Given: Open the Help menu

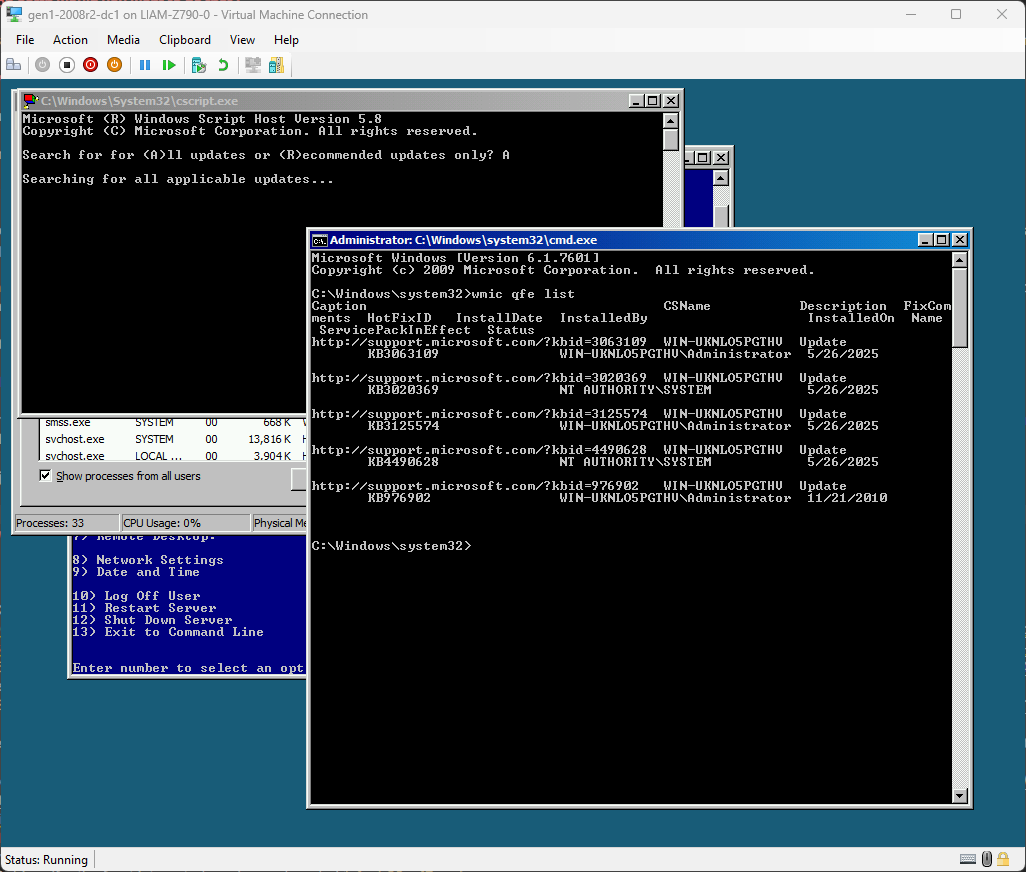Looking at the screenshot, I should (286, 40).
